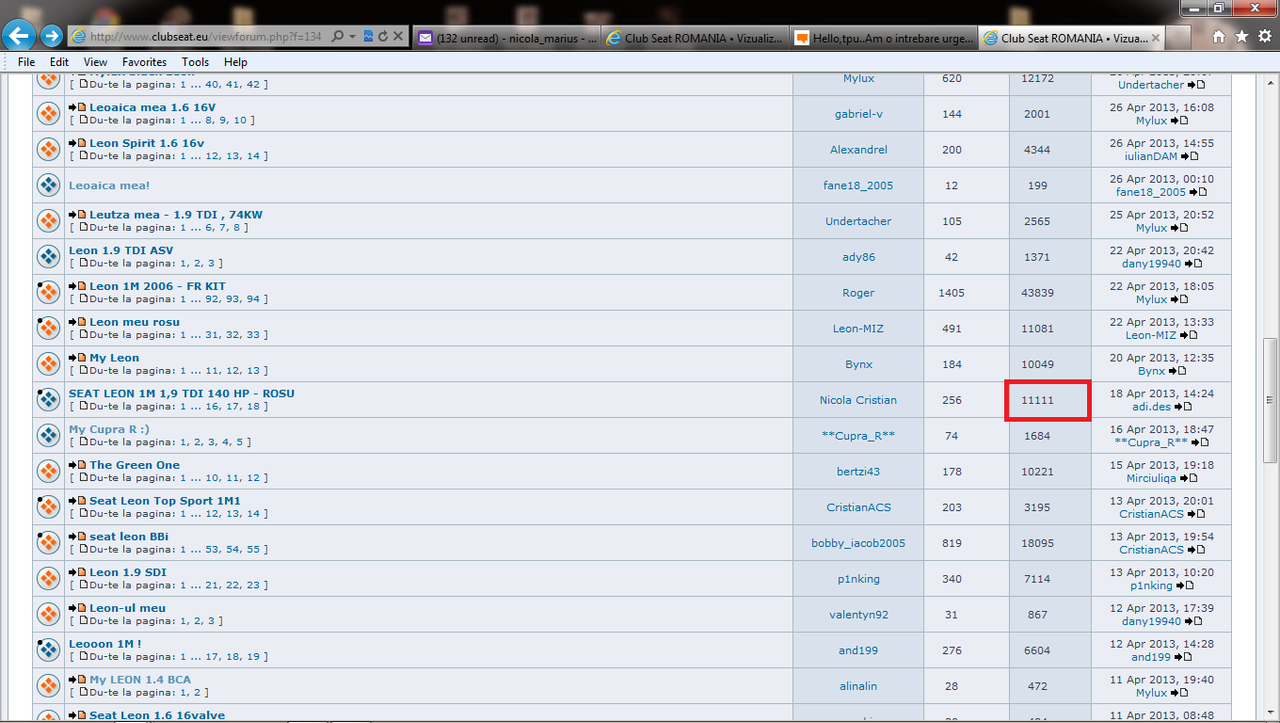Open the Tools menu in menu bar
The height and width of the screenshot is (723, 1280).
195,62
